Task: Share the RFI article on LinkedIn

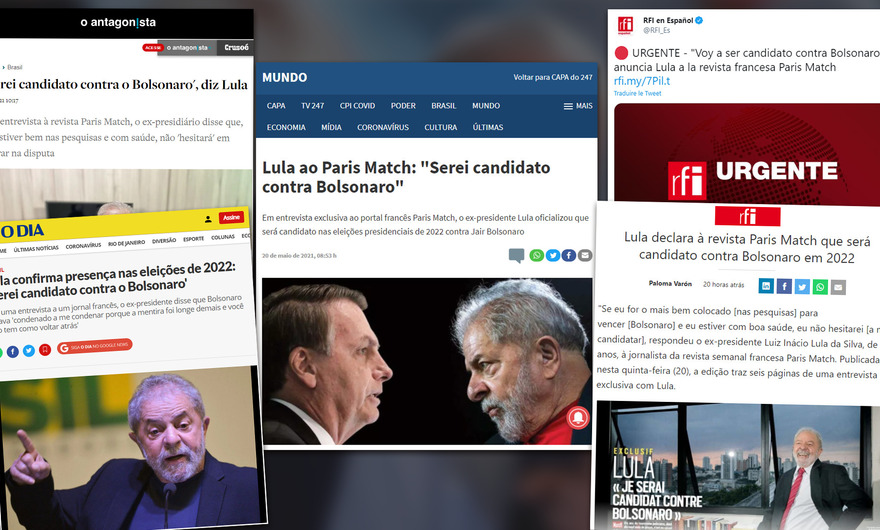Action: pyautogui.click(x=766, y=286)
